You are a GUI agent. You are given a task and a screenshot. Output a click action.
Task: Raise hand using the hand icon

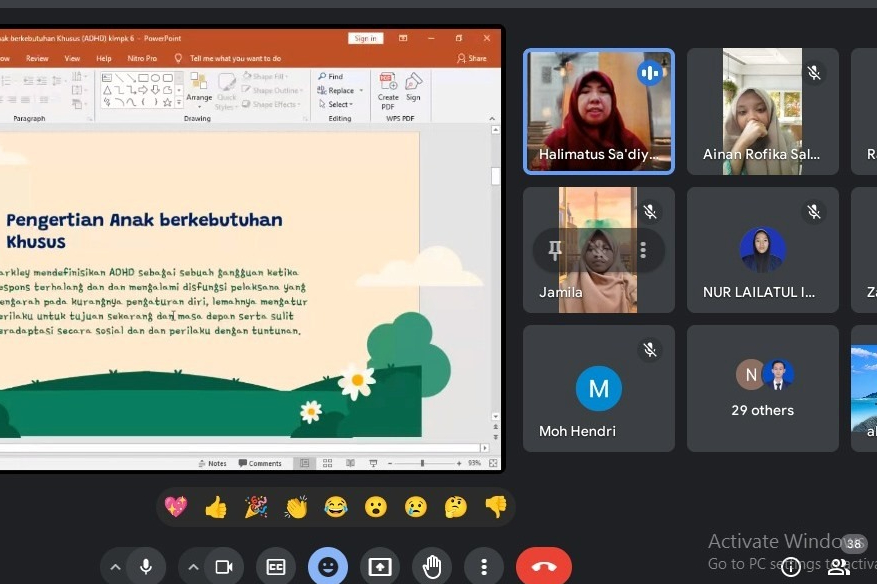[x=431, y=565]
